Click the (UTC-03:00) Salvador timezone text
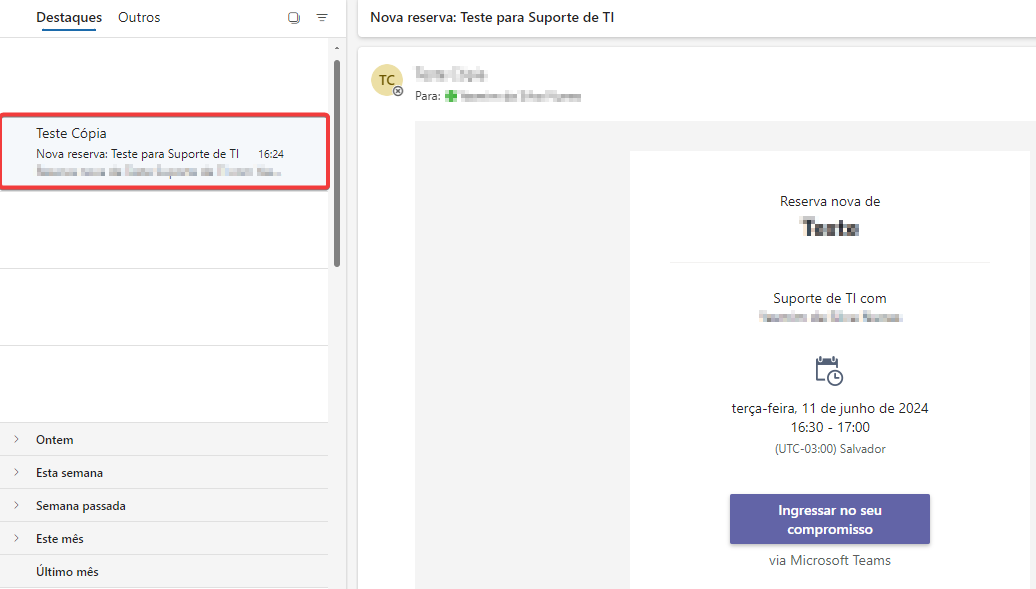1036x589 pixels. pos(830,449)
